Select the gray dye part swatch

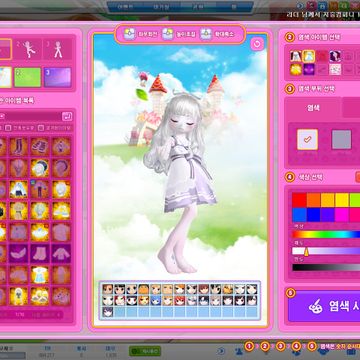[x=341, y=139]
